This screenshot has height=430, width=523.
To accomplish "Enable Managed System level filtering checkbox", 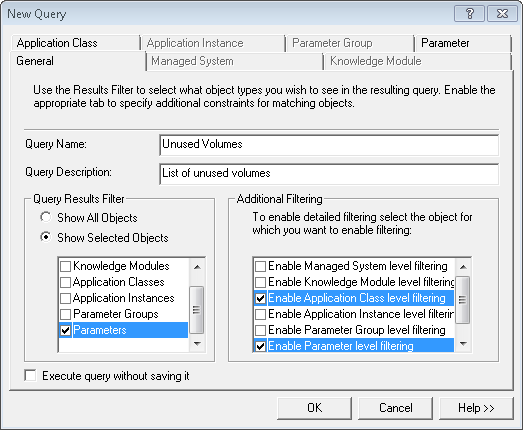I will click(x=260, y=266).
